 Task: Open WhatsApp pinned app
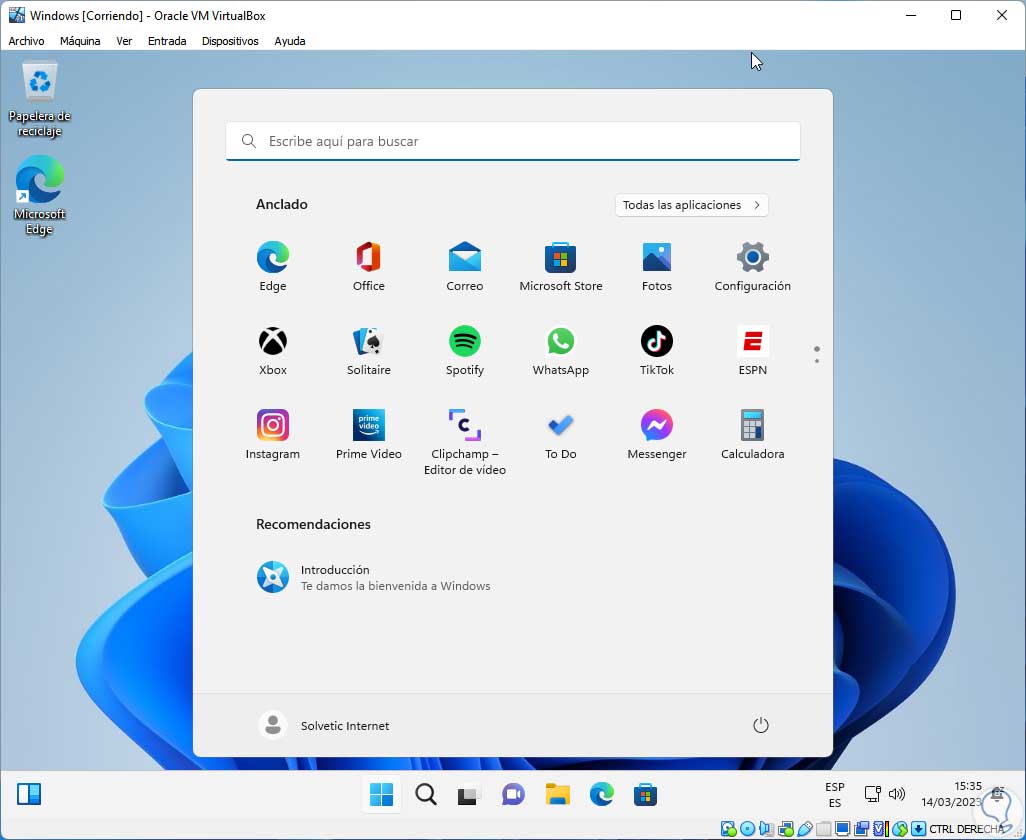click(x=561, y=351)
